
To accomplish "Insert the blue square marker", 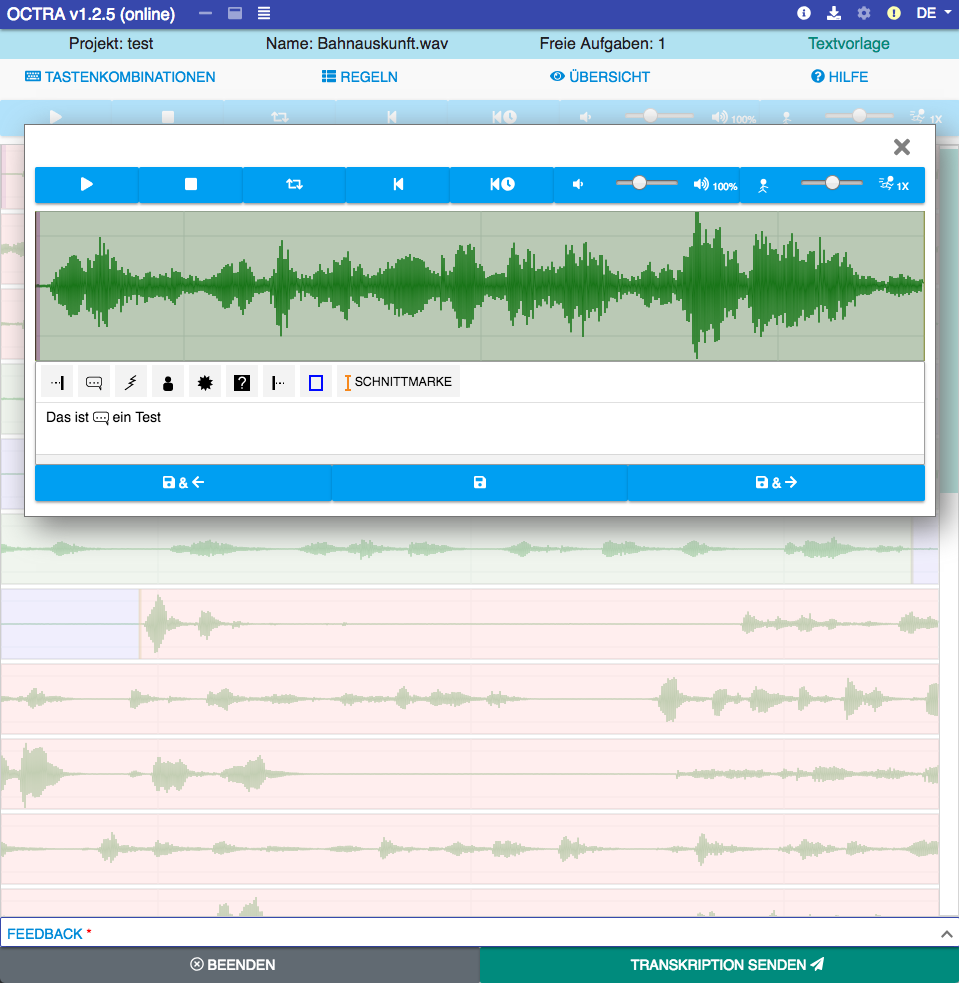I will (x=316, y=382).
